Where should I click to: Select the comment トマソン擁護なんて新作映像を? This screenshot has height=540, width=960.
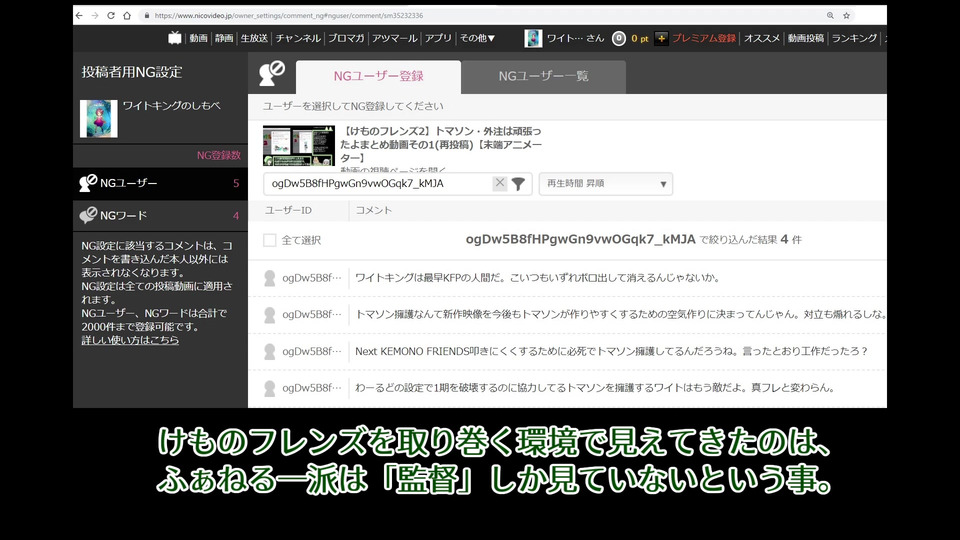point(620,315)
